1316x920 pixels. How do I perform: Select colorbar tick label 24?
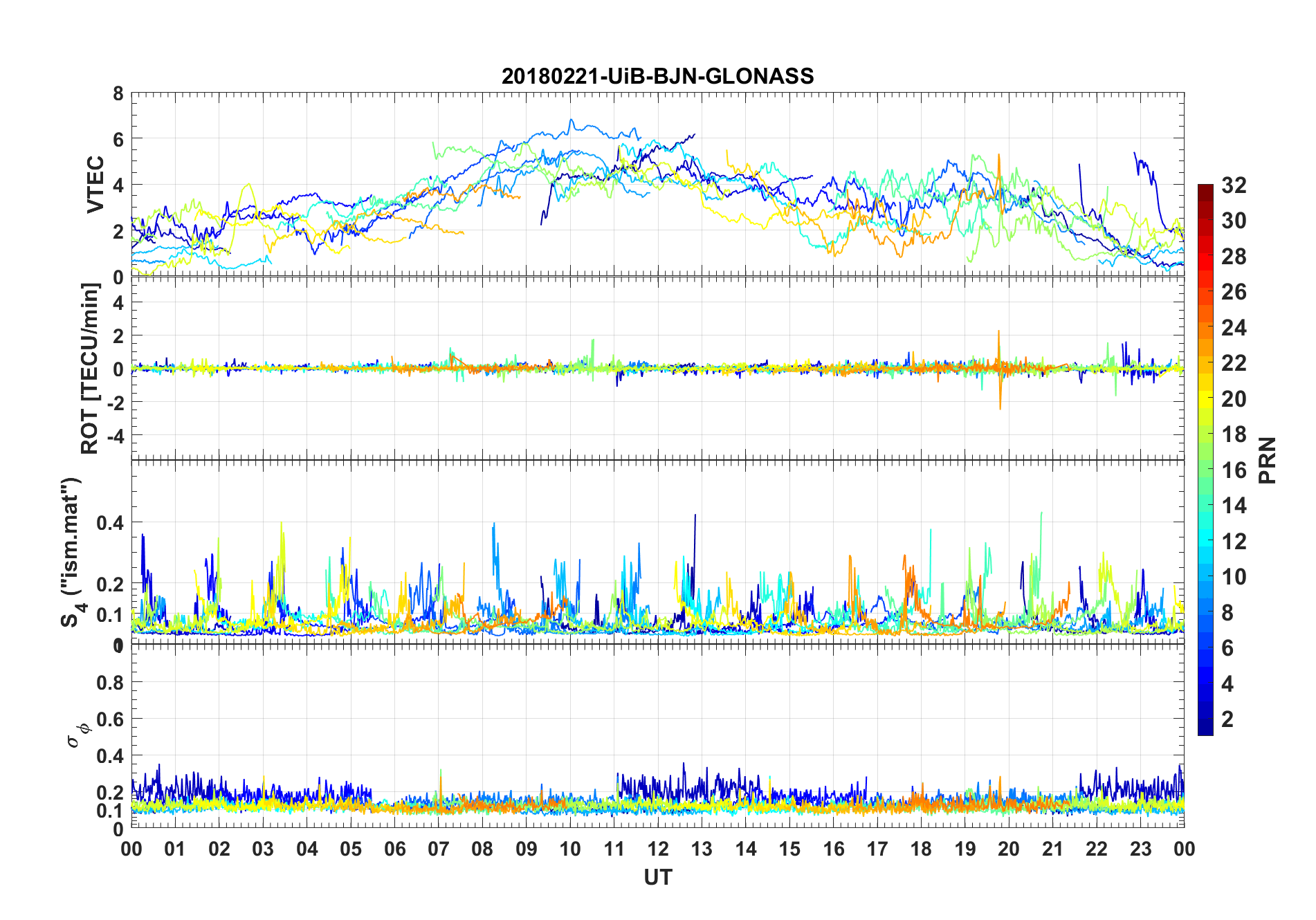click(1234, 327)
